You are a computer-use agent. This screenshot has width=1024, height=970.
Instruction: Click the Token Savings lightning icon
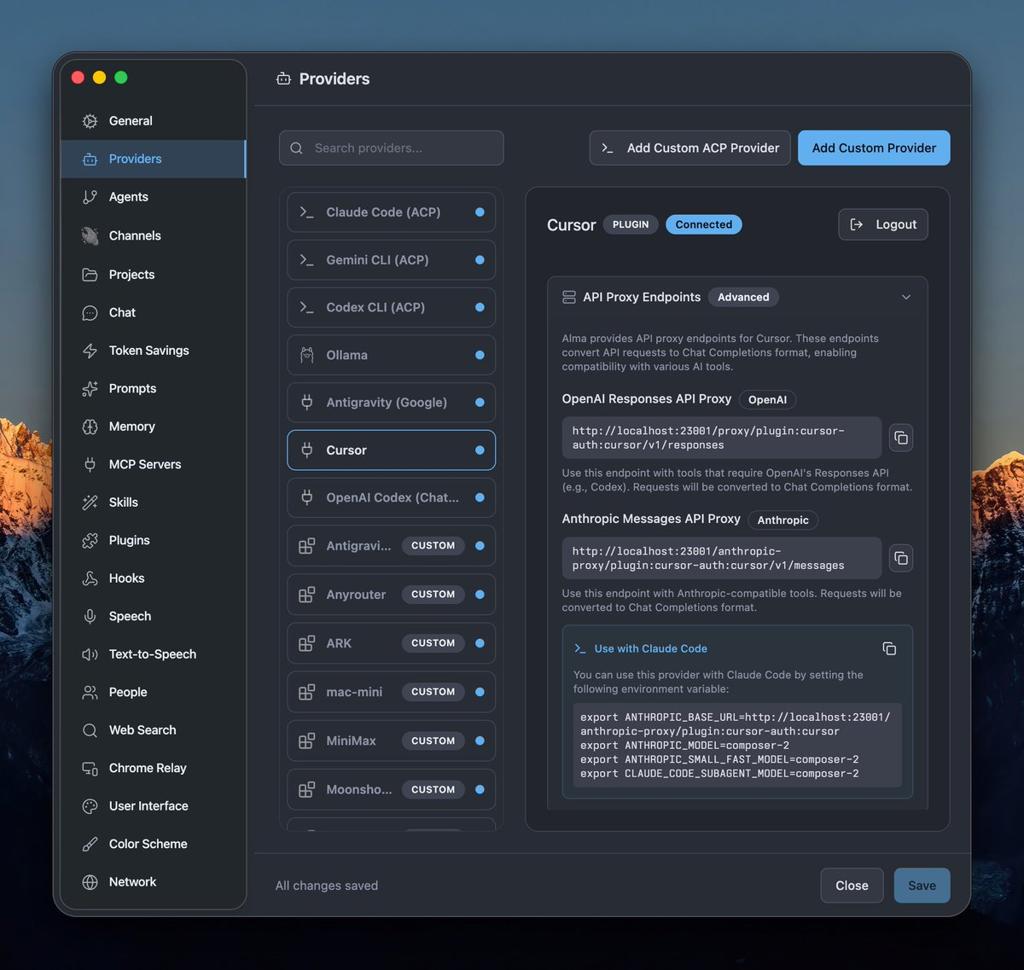tap(90, 351)
